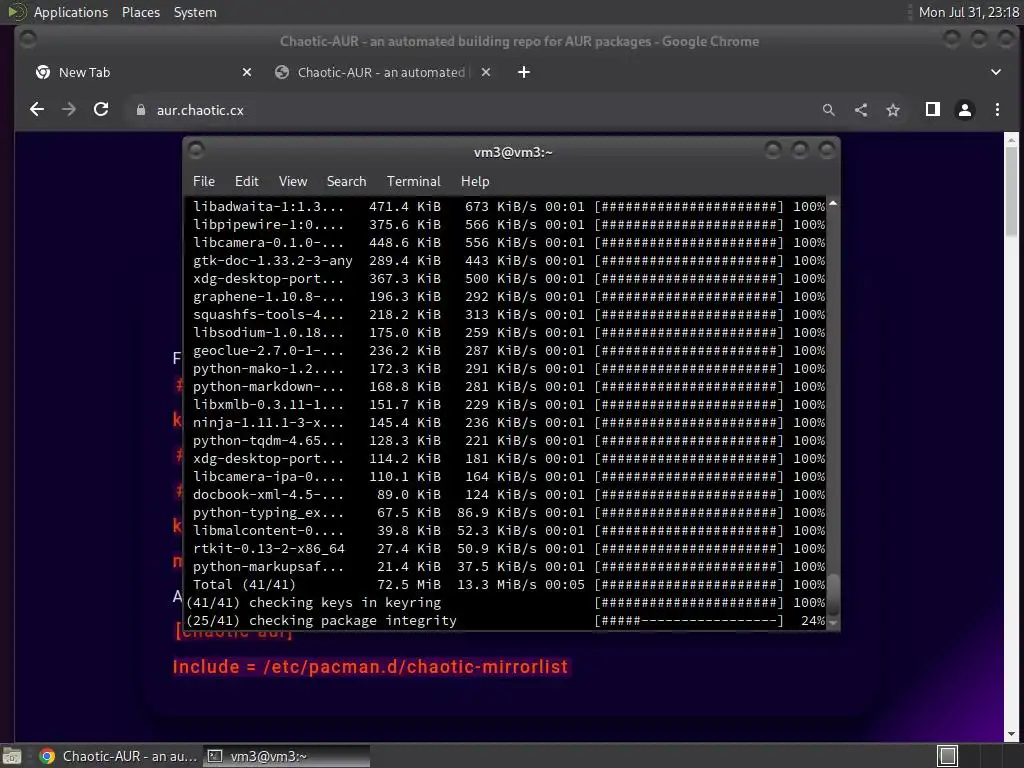Open the Chrome profile avatar icon
1024x768 pixels.
coord(965,110)
